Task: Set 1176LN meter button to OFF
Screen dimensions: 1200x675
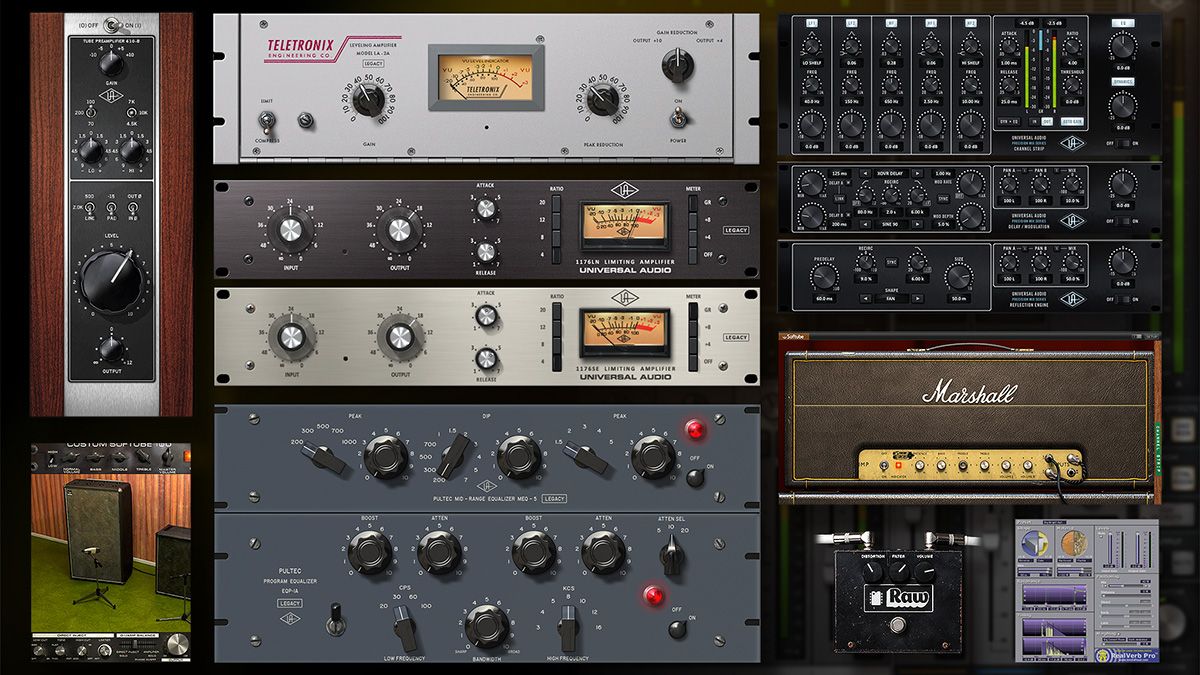Action: [693, 258]
